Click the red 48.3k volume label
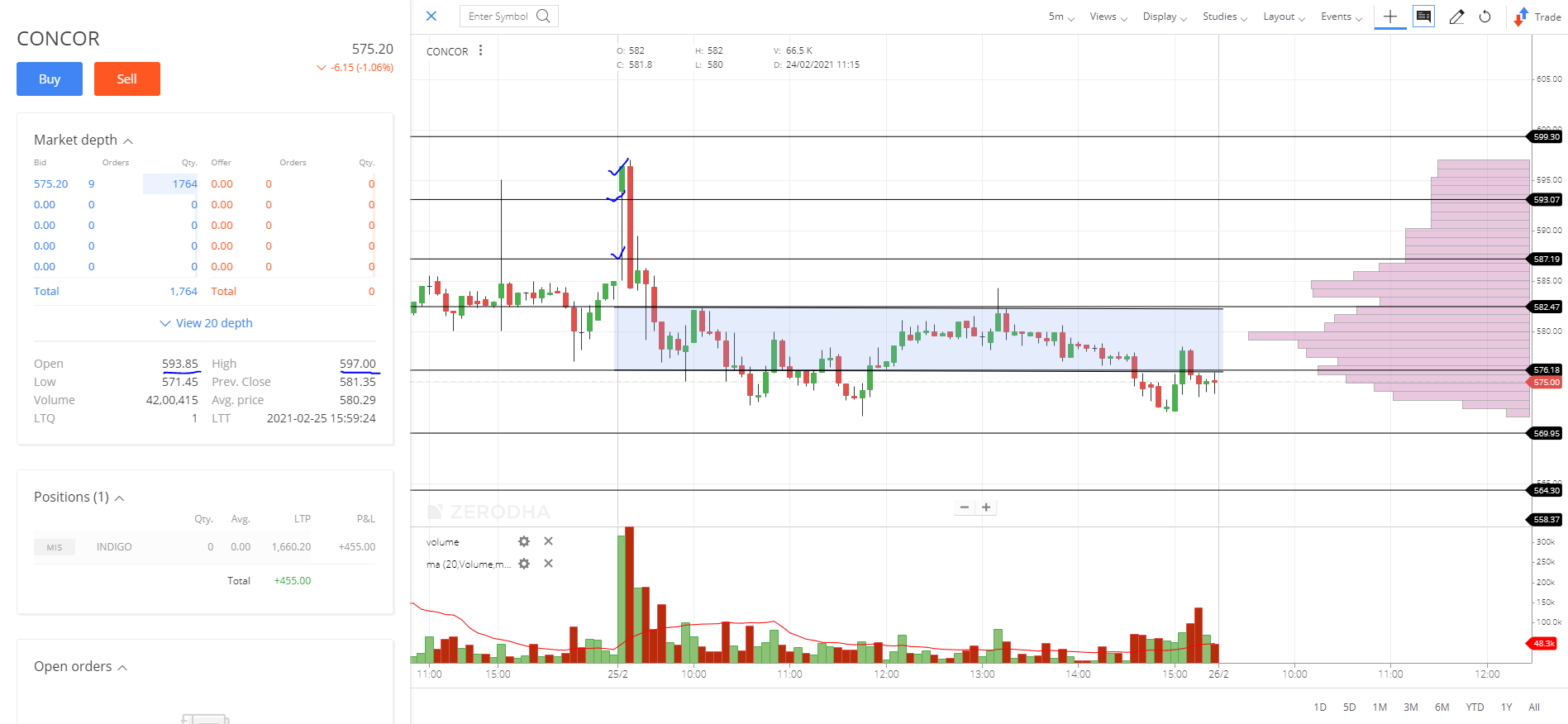Image resolution: width=1568 pixels, height=724 pixels. (x=1542, y=643)
